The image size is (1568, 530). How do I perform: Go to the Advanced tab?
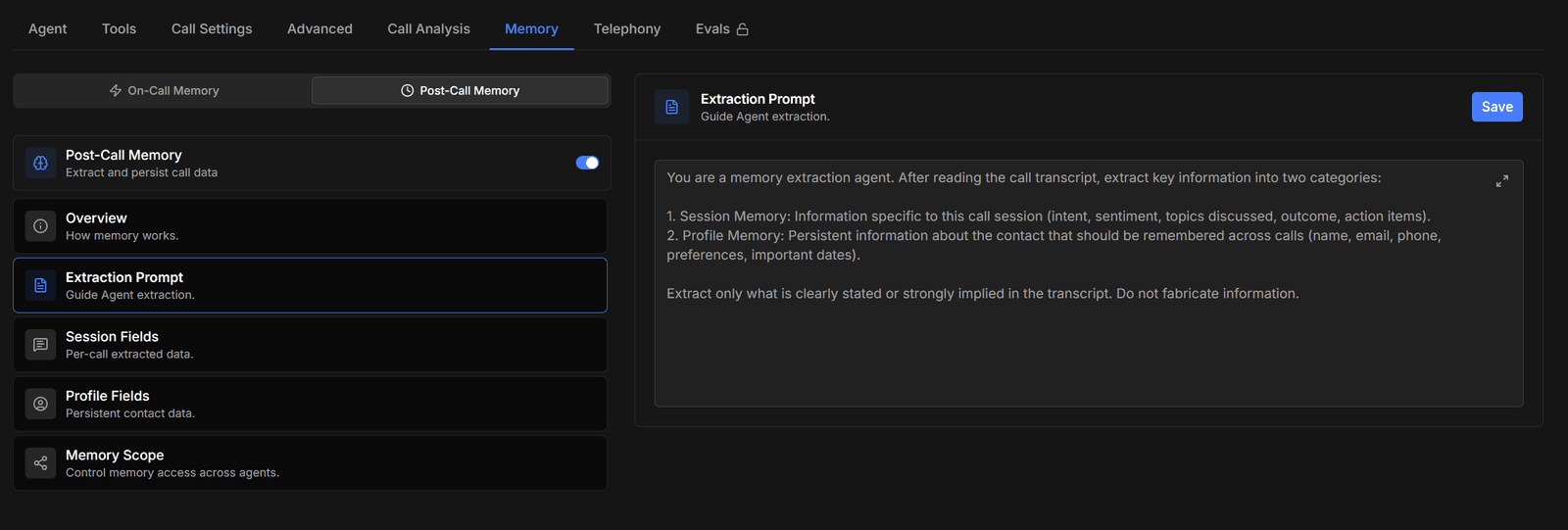click(x=319, y=28)
